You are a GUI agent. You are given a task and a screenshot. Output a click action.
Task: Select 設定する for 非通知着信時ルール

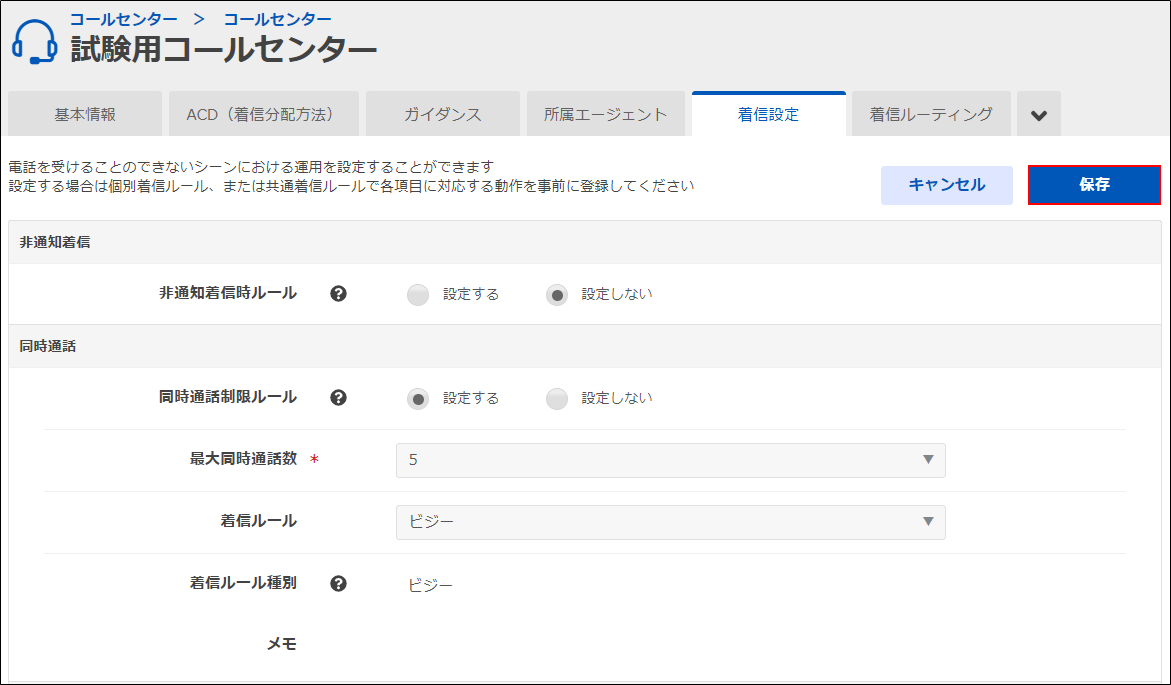pyautogui.click(x=419, y=295)
